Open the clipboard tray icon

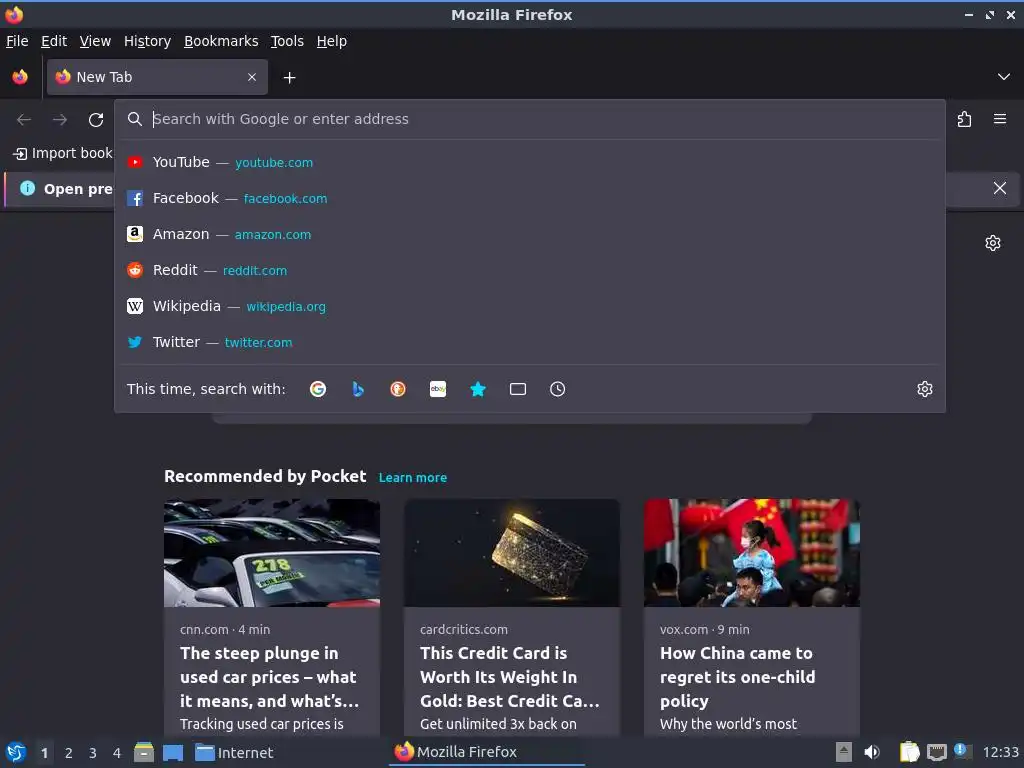[x=909, y=752]
